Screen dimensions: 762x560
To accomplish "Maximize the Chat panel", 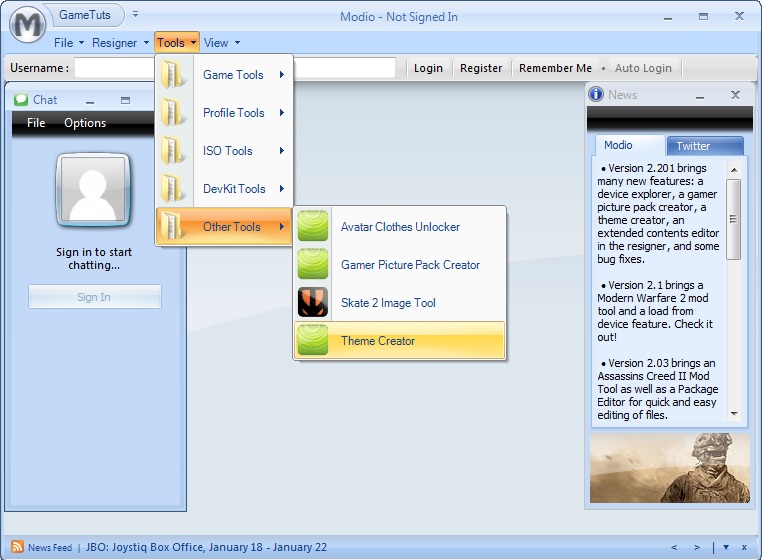I will (x=125, y=100).
